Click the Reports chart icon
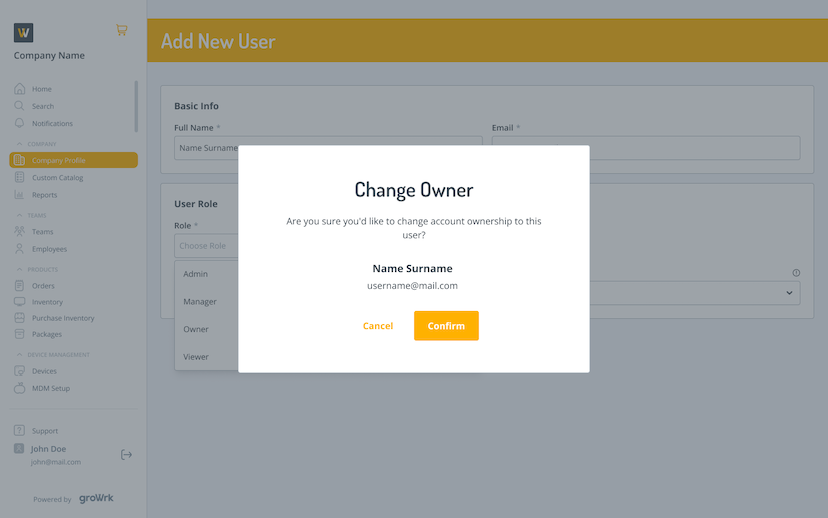Screen dimensions: 828x518 (20, 195)
